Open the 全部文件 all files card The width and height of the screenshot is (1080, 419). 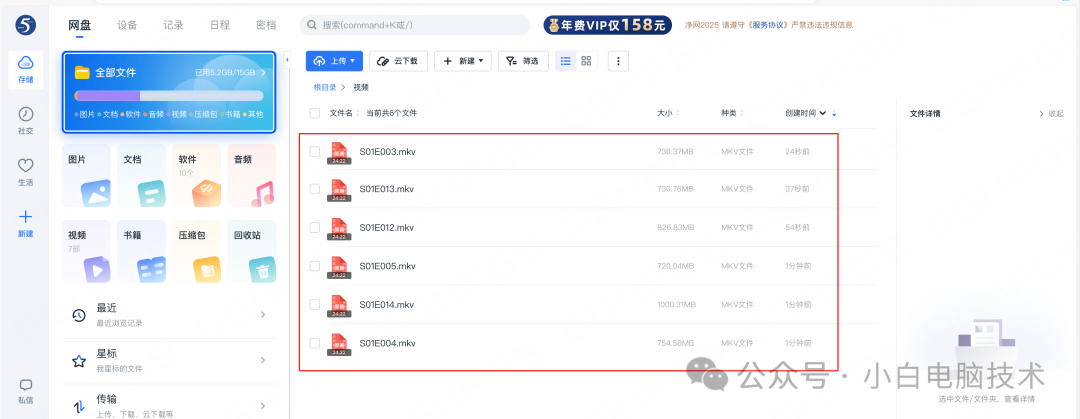[169, 91]
